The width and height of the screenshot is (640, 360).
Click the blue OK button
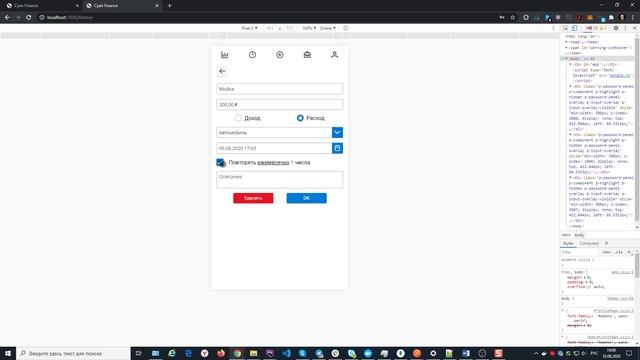tap(307, 198)
